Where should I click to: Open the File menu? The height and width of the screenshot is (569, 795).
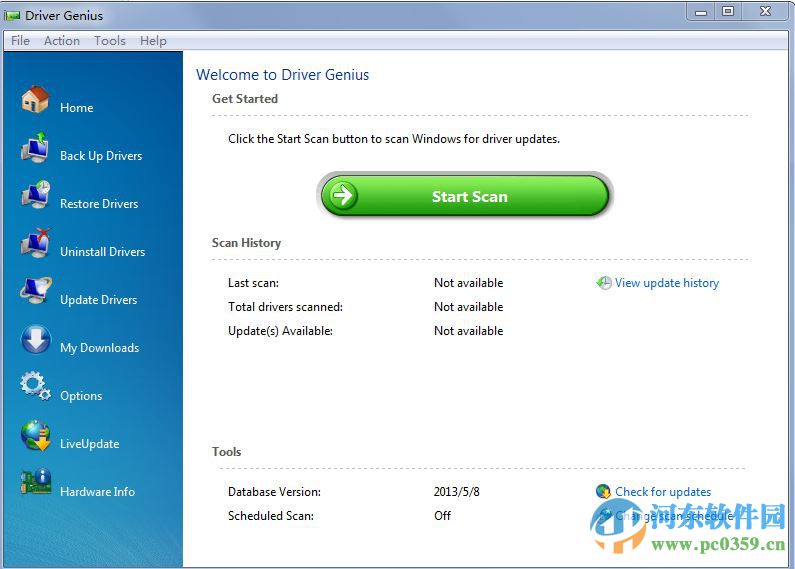(x=20, y=41)
